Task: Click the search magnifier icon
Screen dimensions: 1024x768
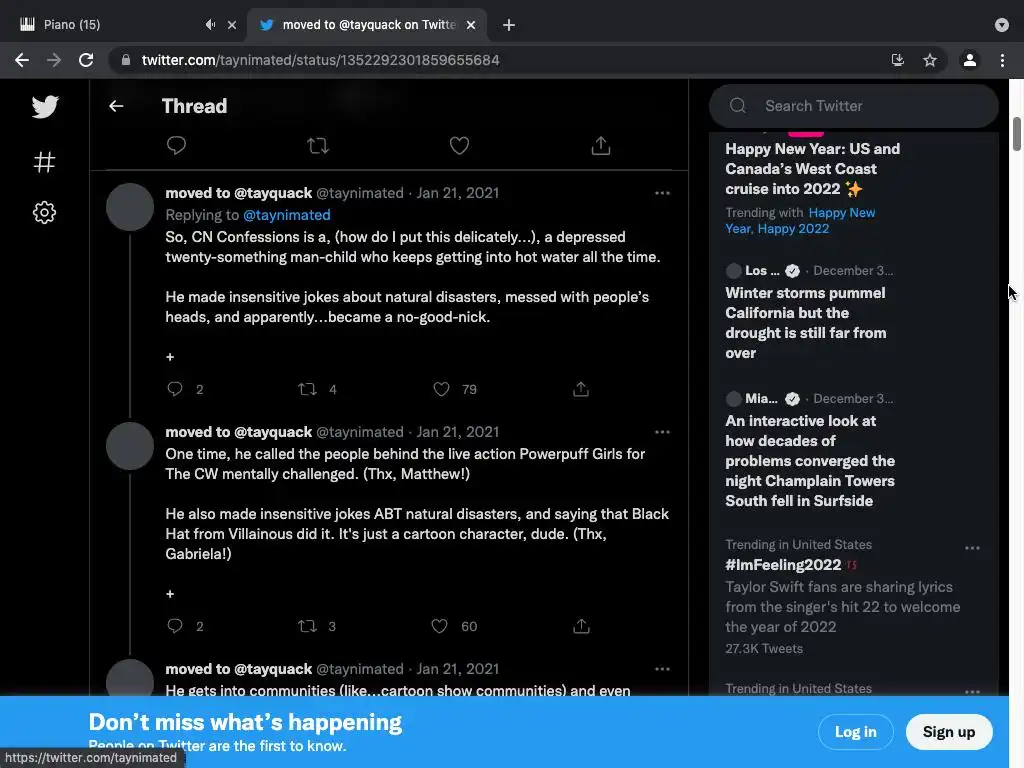Action: pos(738,106)
